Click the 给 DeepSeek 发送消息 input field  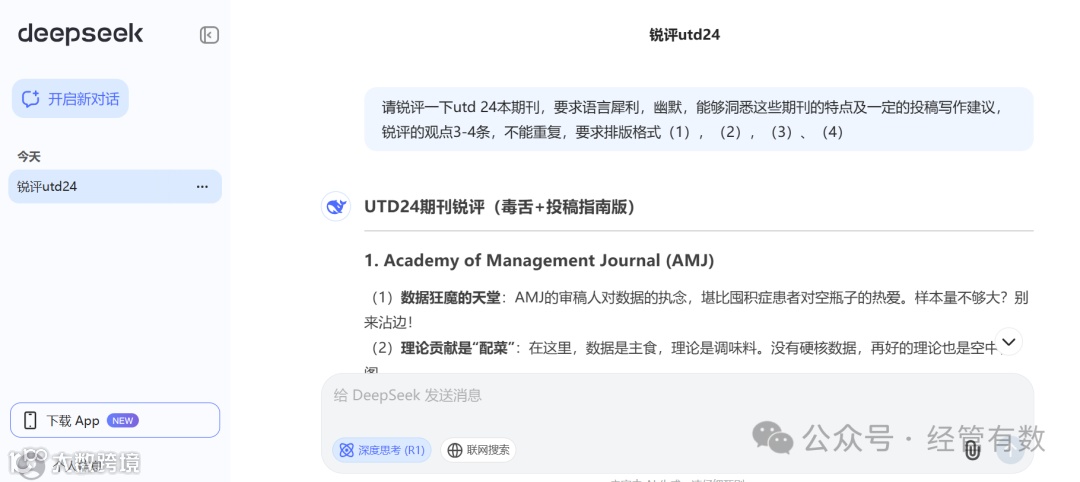[677, 395]
